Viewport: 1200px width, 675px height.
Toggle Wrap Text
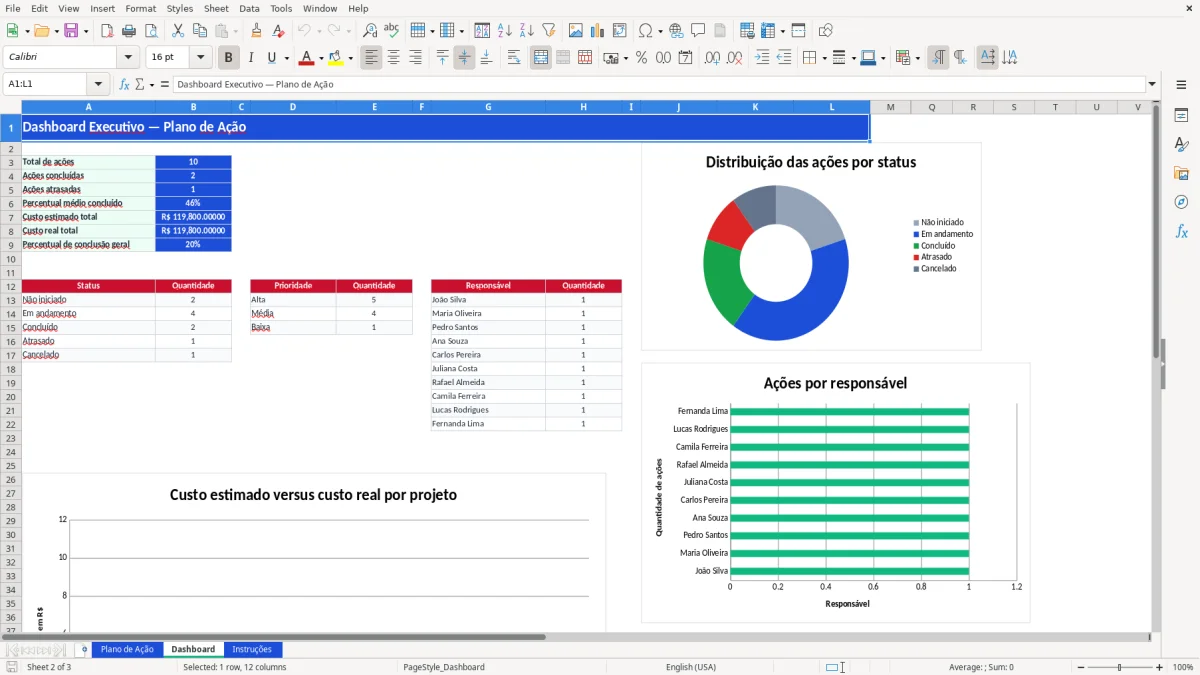(514, 58)
